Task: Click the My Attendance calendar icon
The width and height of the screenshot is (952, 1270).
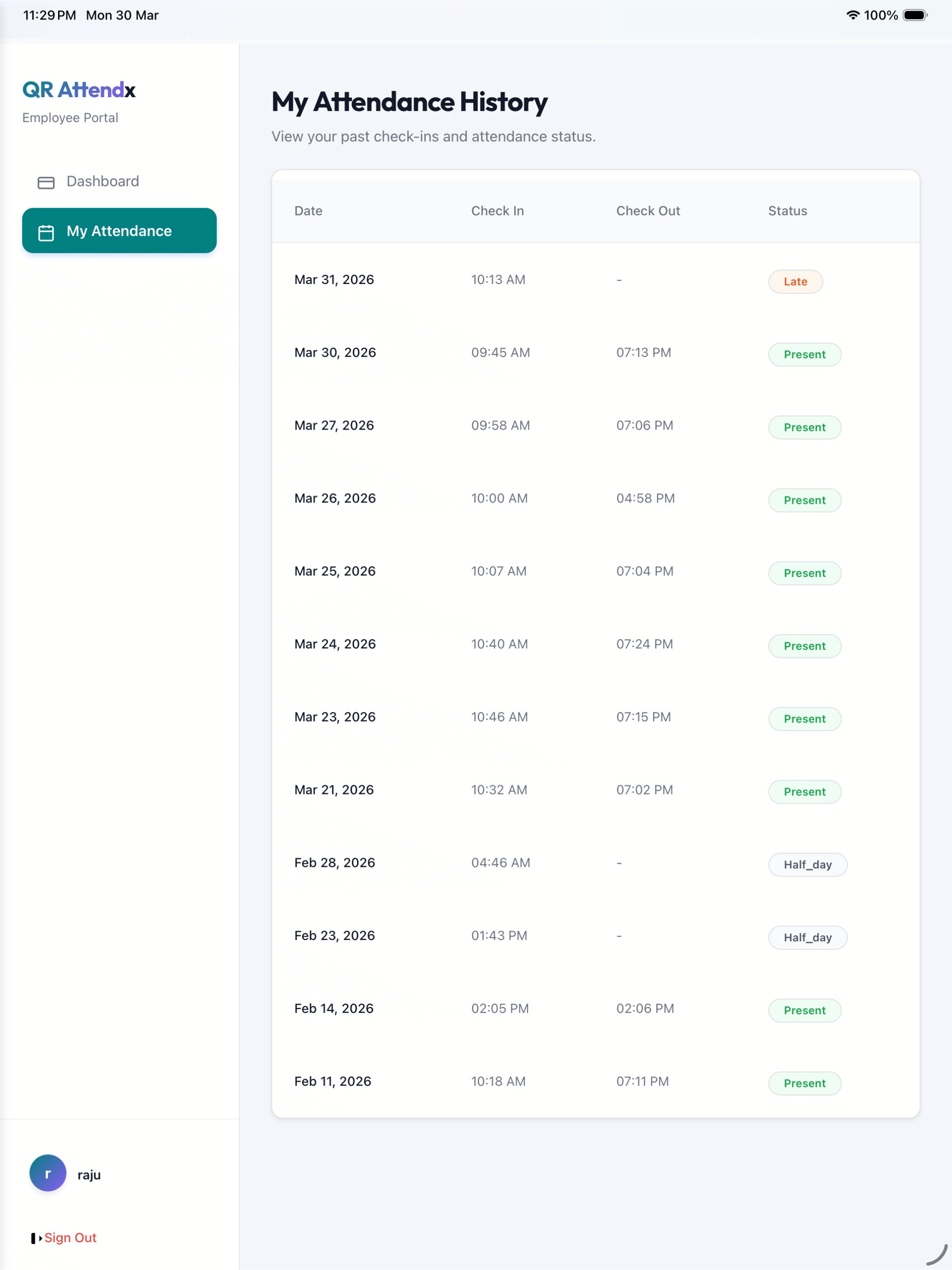Action: (x=46, y=232)
